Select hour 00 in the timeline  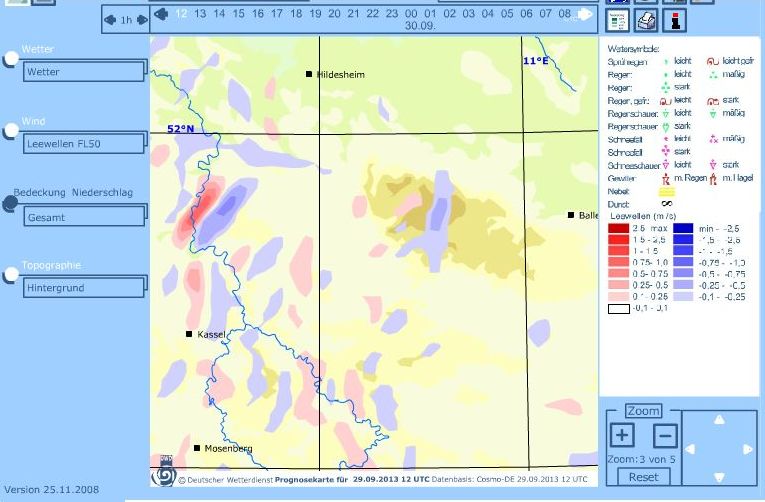pyautogui.click(x=411, y=14)
